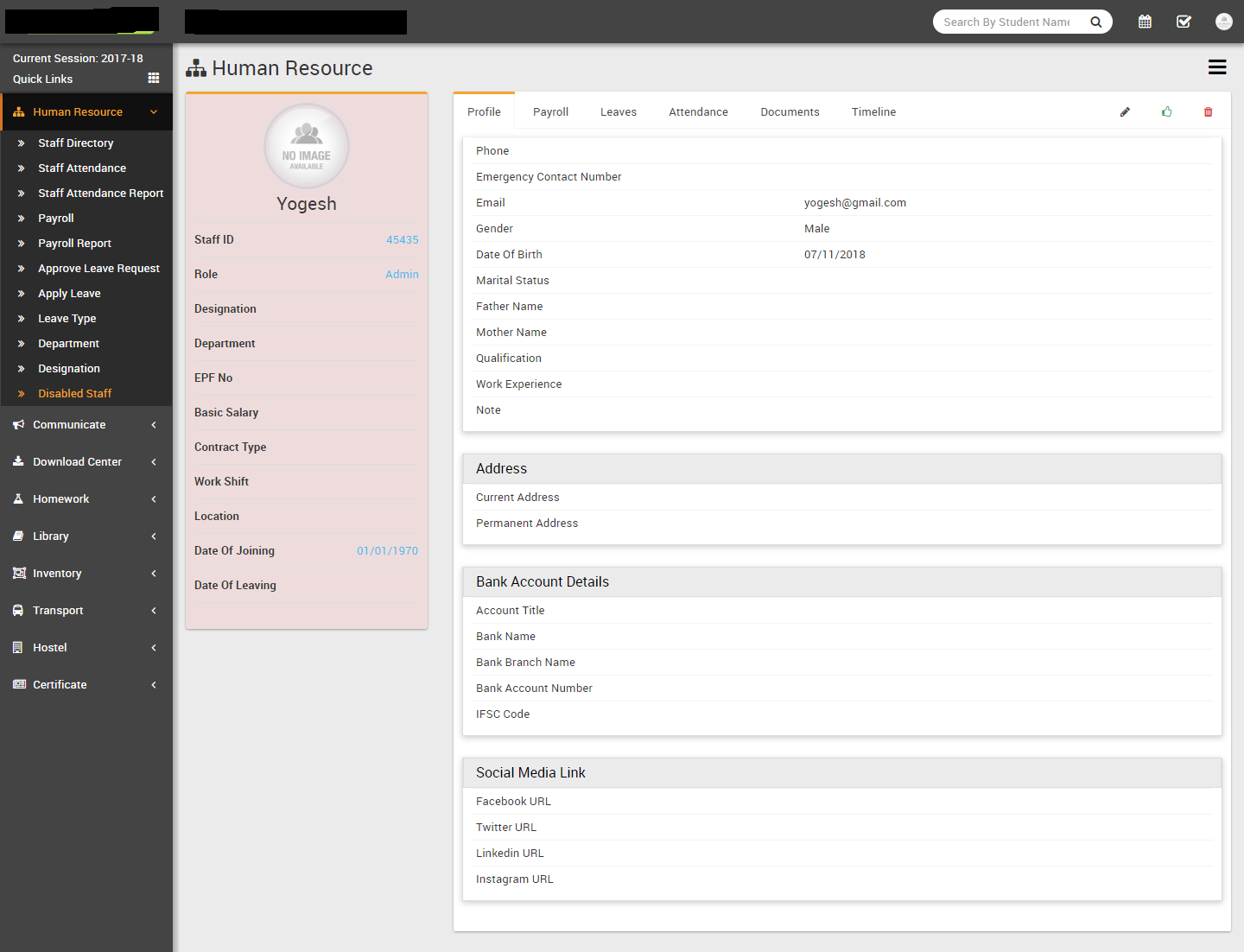Open the Timeline tab
Image resolution: width=1244 pixels, height=952 pixels.
(873, 112)
